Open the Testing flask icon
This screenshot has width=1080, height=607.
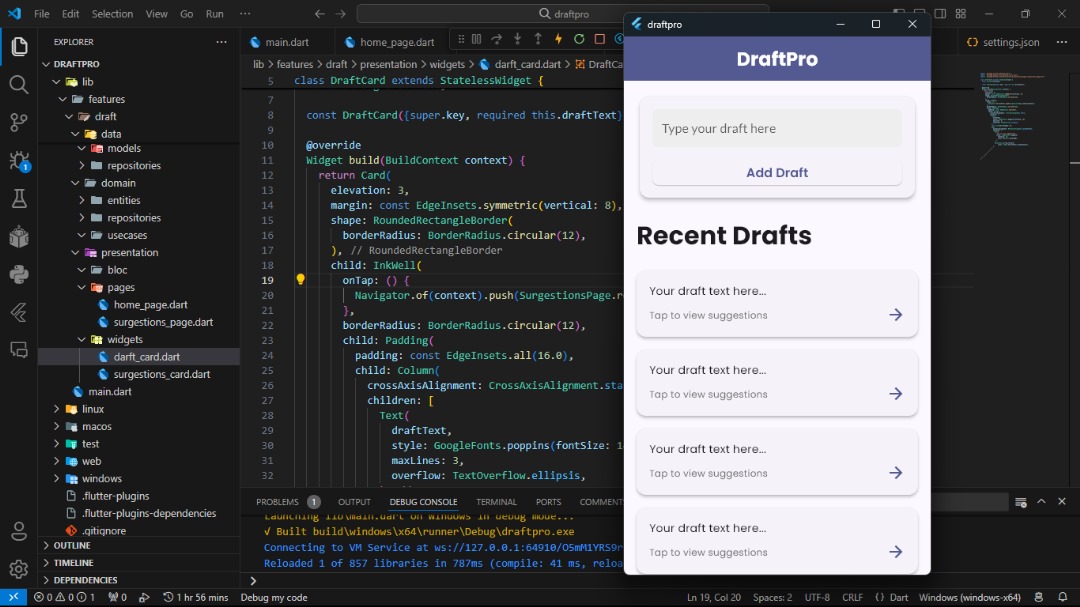click(x=19, y=198)
